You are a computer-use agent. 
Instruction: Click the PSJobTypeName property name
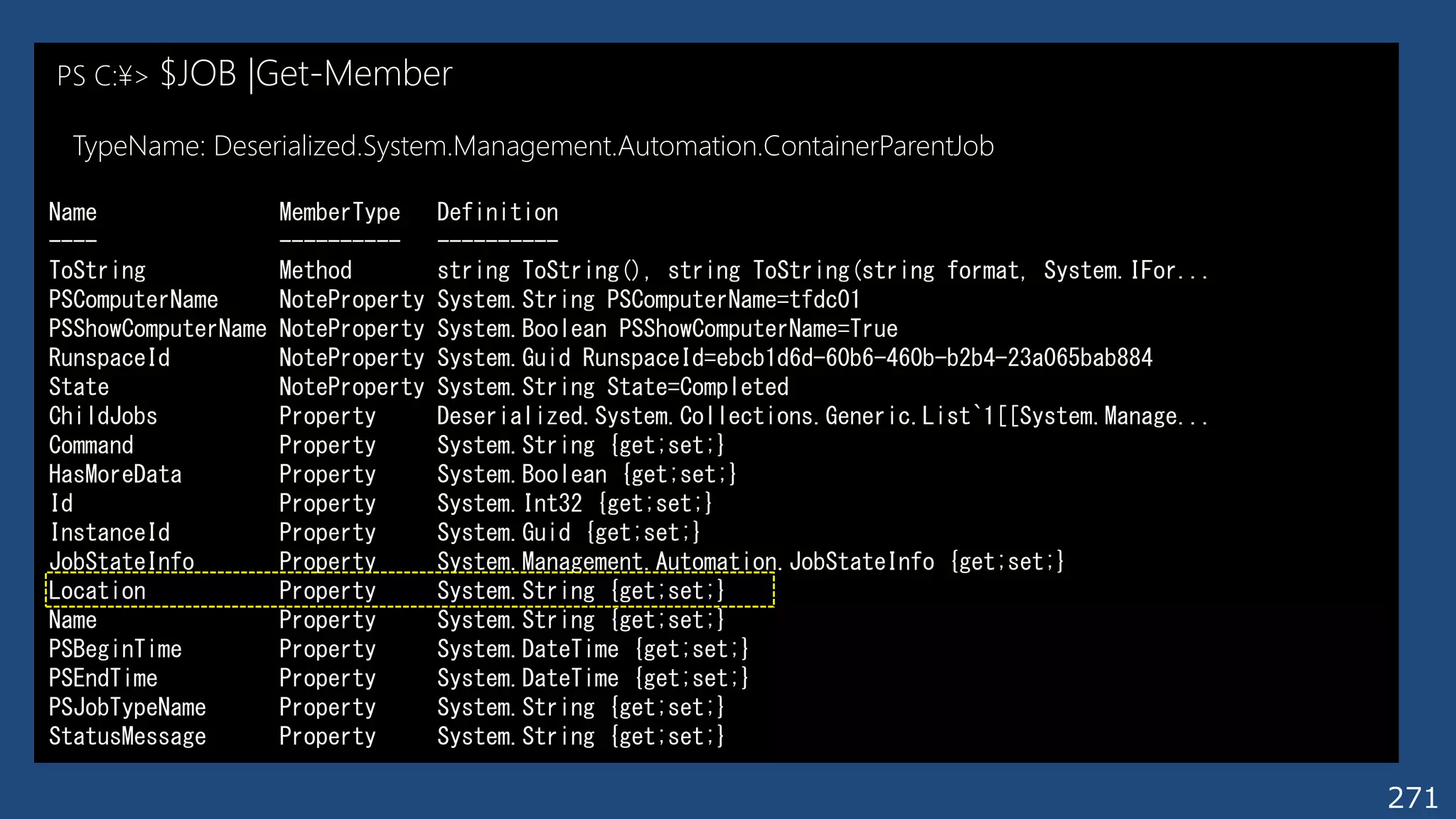[127, 708]
